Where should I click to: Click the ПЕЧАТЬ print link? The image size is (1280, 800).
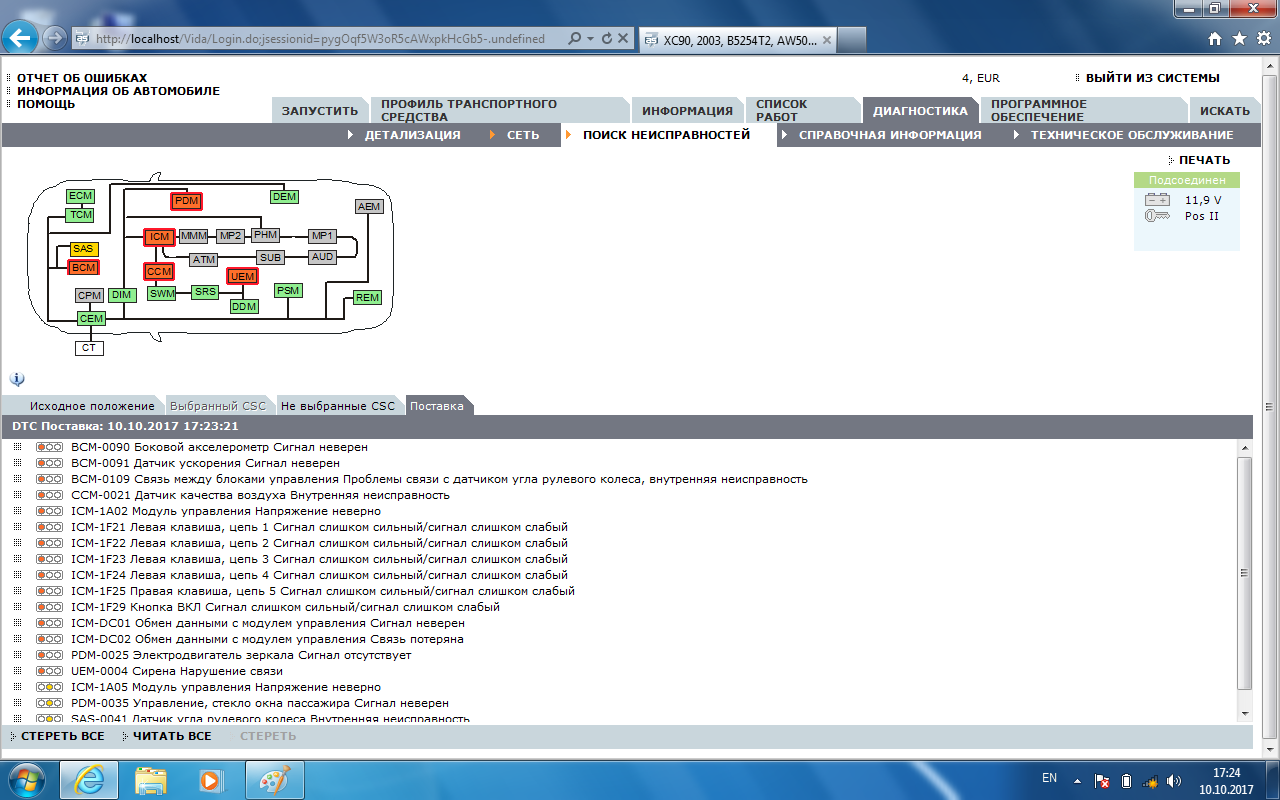pos(1204,160)
